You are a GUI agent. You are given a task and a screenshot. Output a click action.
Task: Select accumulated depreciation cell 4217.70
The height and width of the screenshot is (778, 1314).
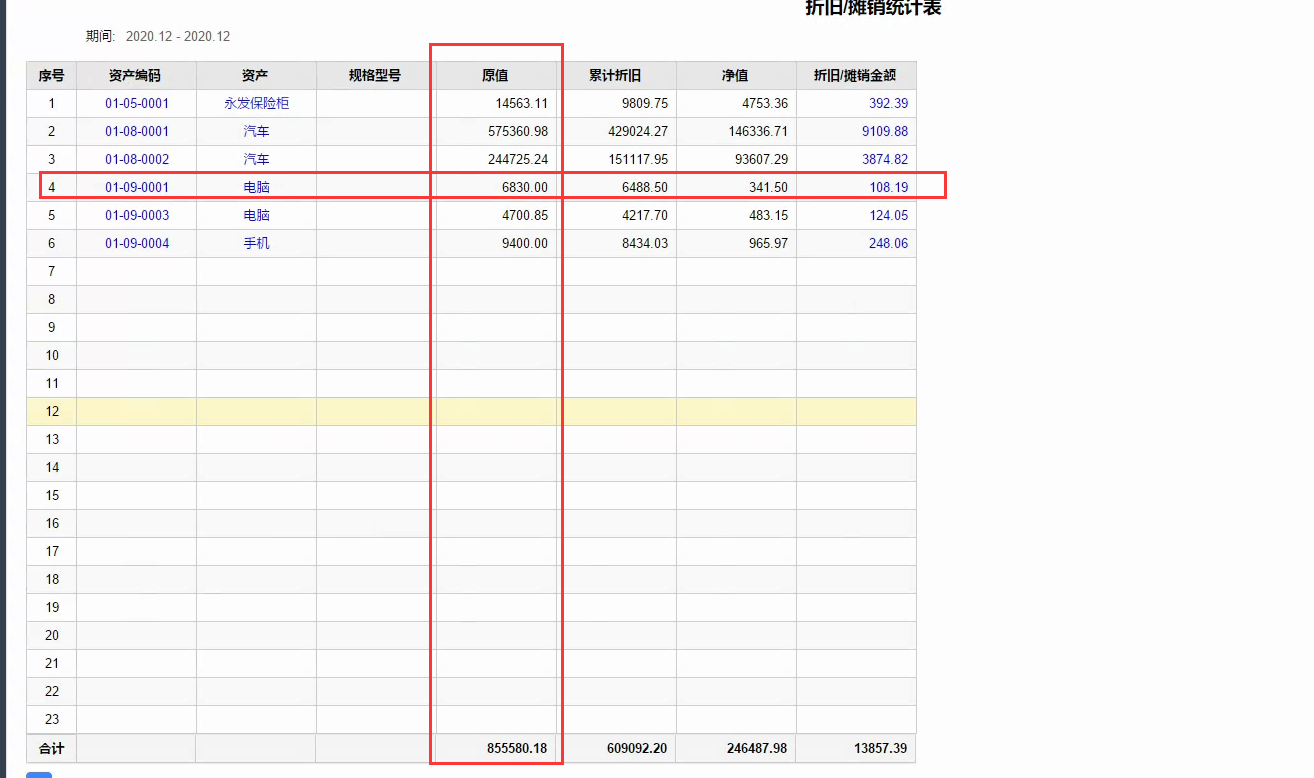(616, 215)
